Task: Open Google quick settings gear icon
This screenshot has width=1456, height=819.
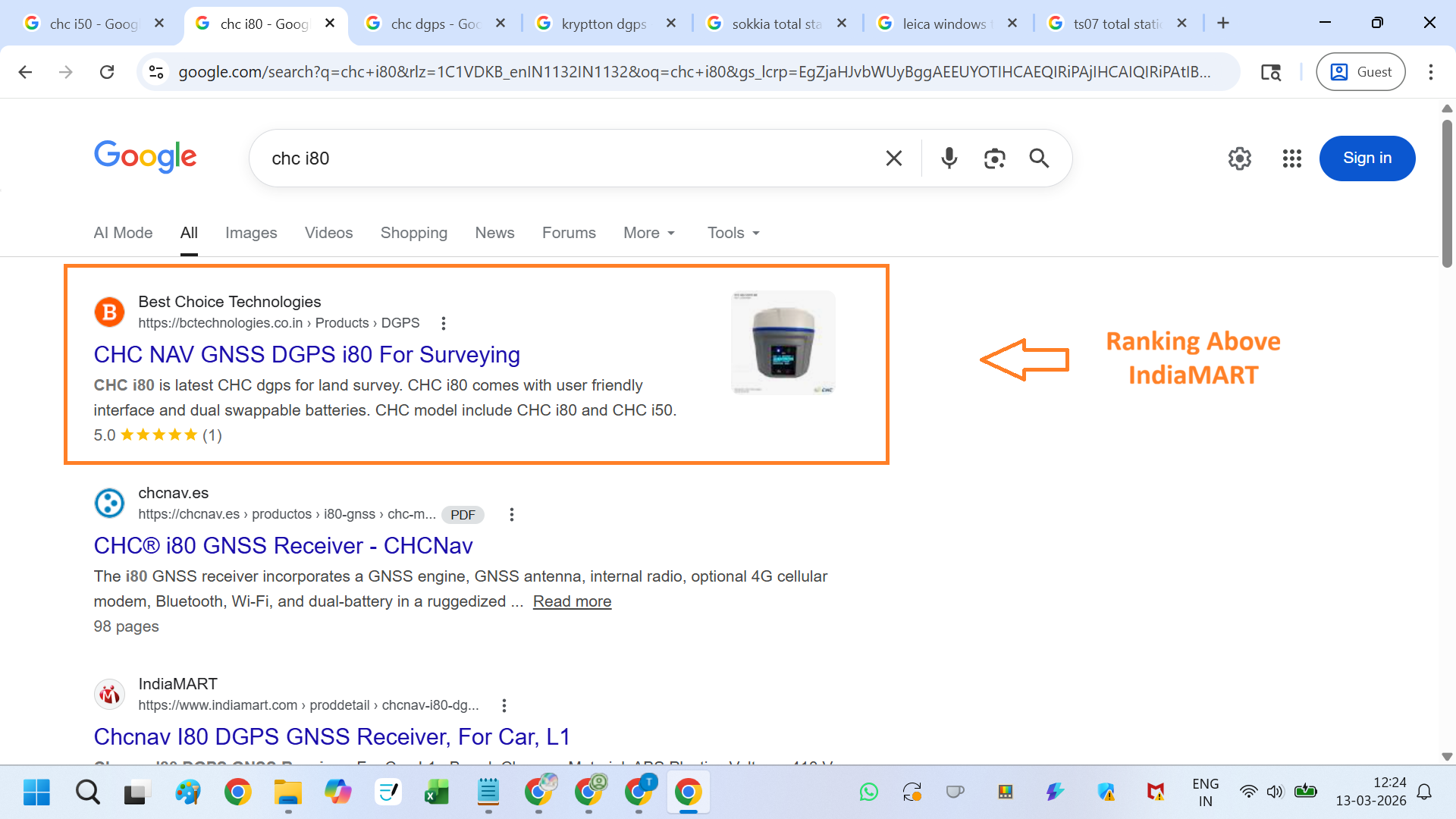Action: tap(1239, 158)
